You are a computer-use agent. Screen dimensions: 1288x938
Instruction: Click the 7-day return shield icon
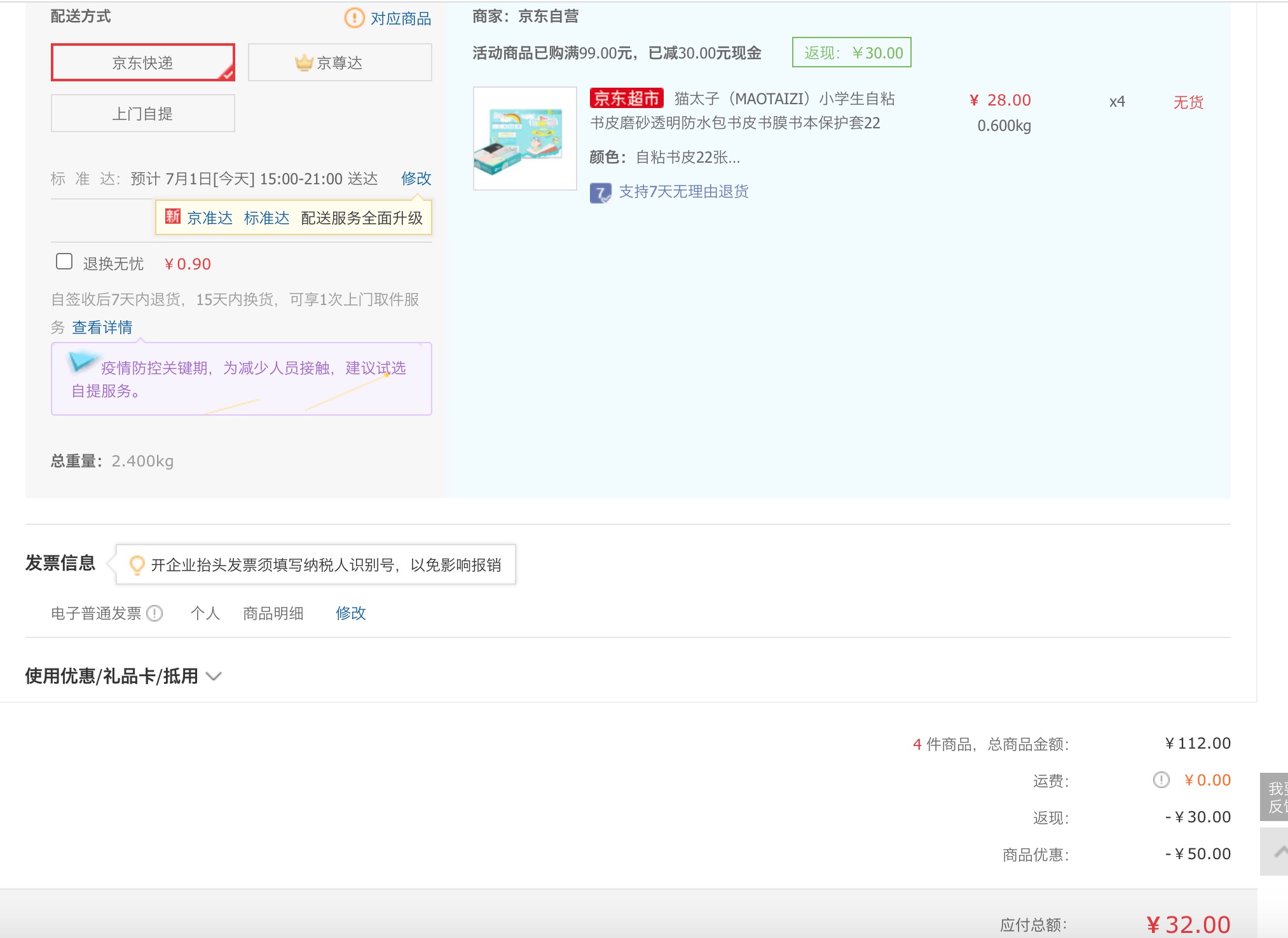(x=600, y=193)
